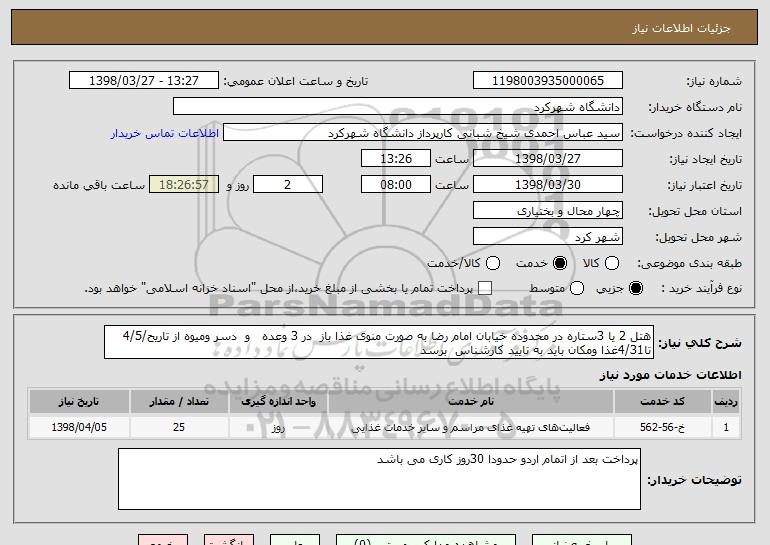Click the remaining days field showing 2
Screen dimensions: 770x545
288,185
